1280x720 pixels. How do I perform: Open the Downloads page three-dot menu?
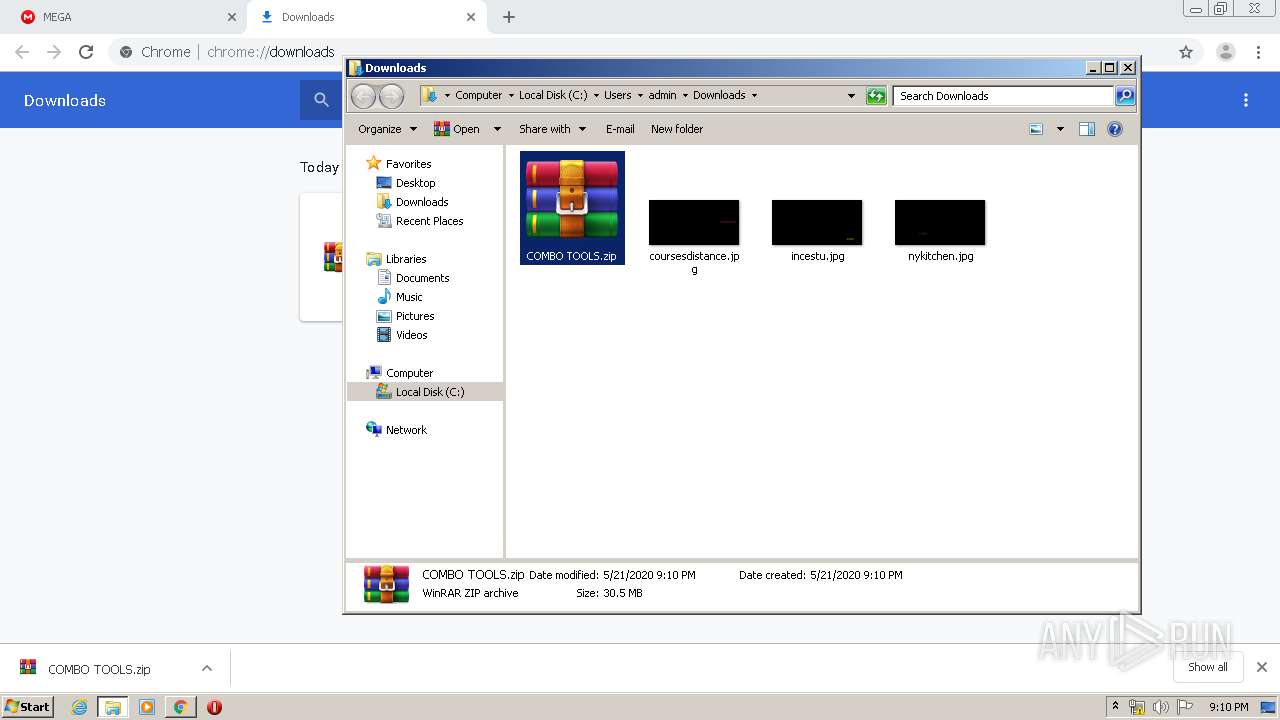[x=1246, y=100]
